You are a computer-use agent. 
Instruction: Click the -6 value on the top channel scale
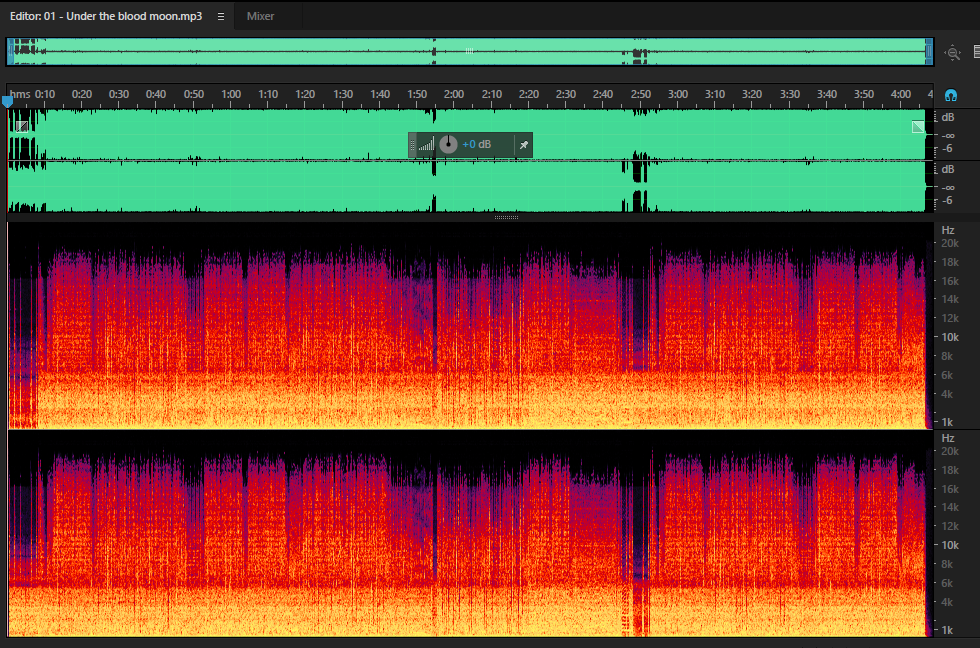(x=948, y=148)
